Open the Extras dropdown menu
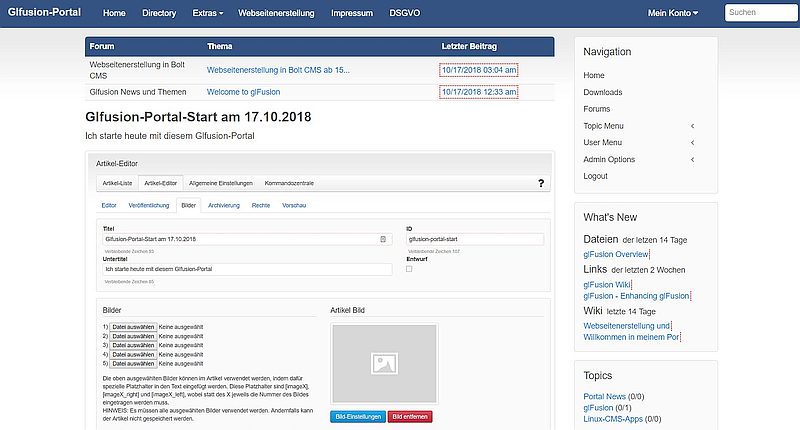Screen dimensions: 800x430 click(208, 13)
